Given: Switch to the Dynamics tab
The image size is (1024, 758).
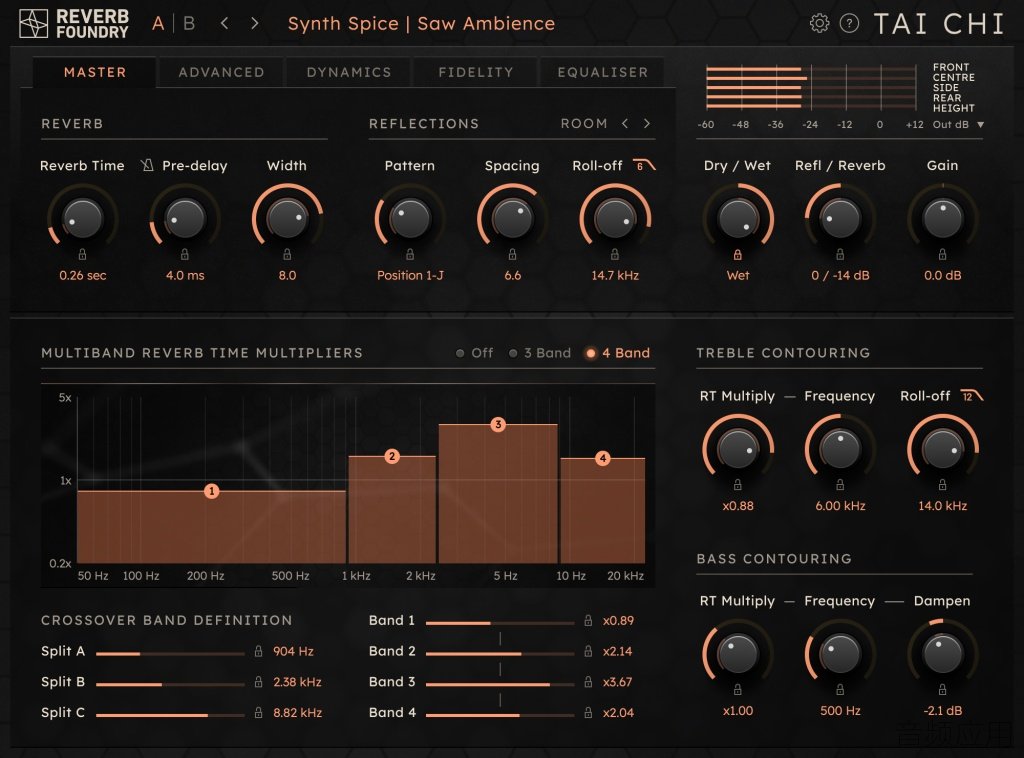Looking at the screenshot, I should (349, 72).
